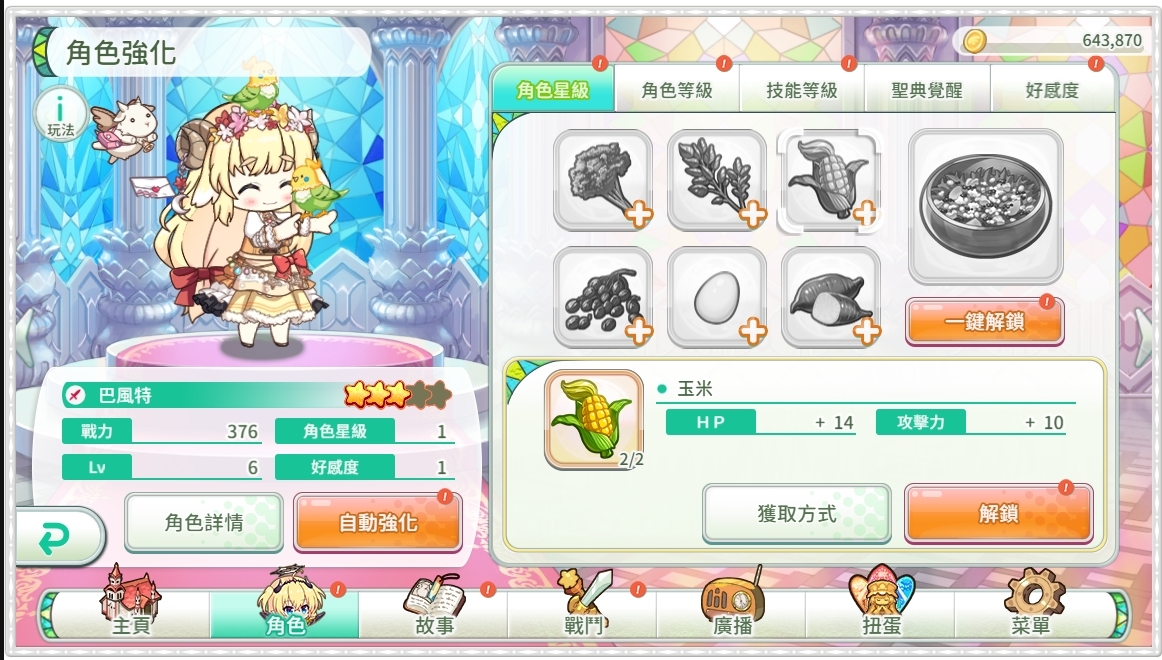The height and width of the screenshot is (660, 1162).
Task: Open the 廣播 radio icon
Action: pyautogui.click(x=732, y=602)
